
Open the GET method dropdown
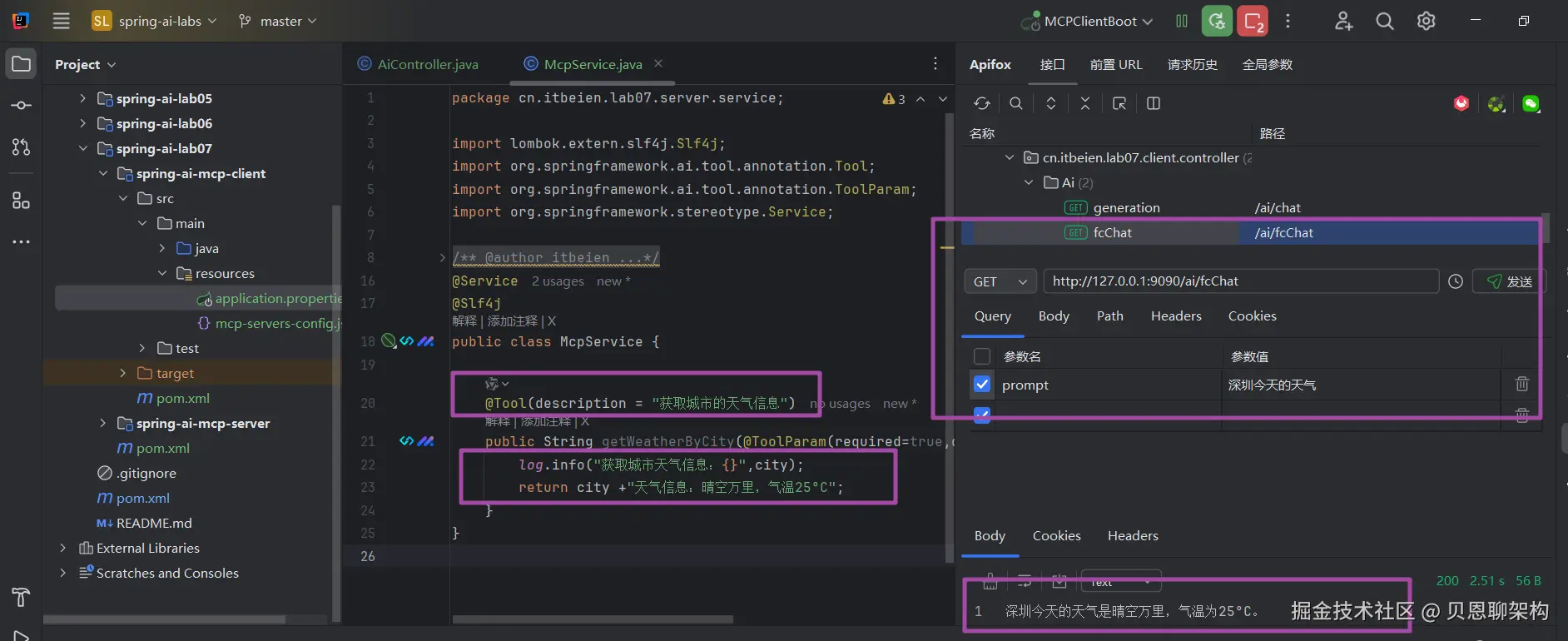(x=1000, y=281)
